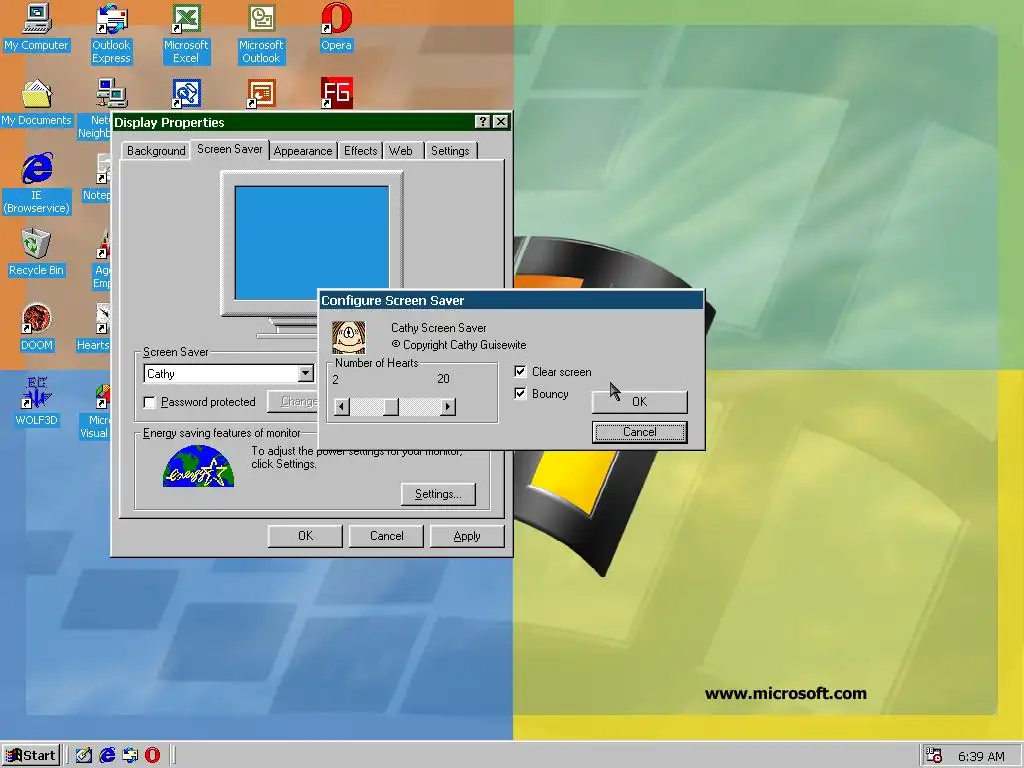The height and width of the screenshot is (768, 1024).
Task: Open Hearts game shortcut on desktop
Action: [x=93, y=327]
